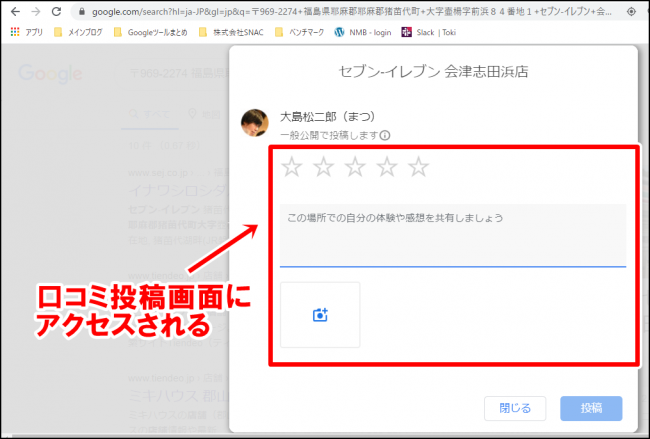Select the dimmed すべて search tab
650x439 pixels.
click(149, 114)
